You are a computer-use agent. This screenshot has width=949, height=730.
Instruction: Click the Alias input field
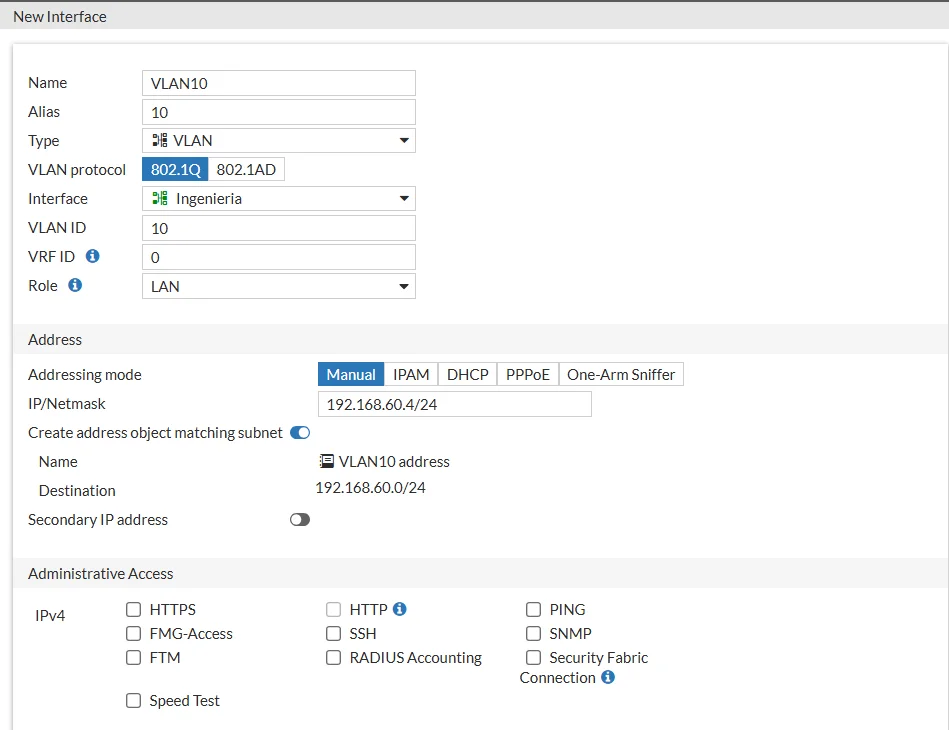279,112
